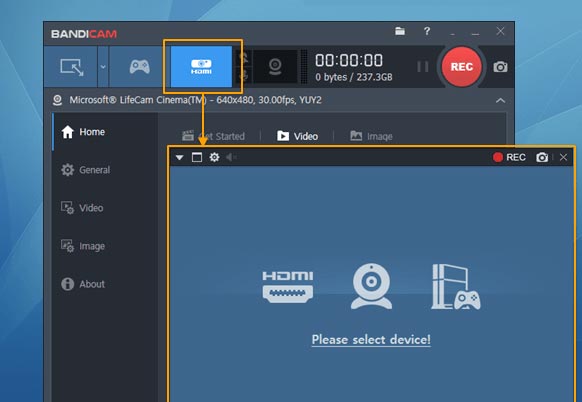Pause recording with the pause button
Screen dimensions: 582x402
pos(423,67)
